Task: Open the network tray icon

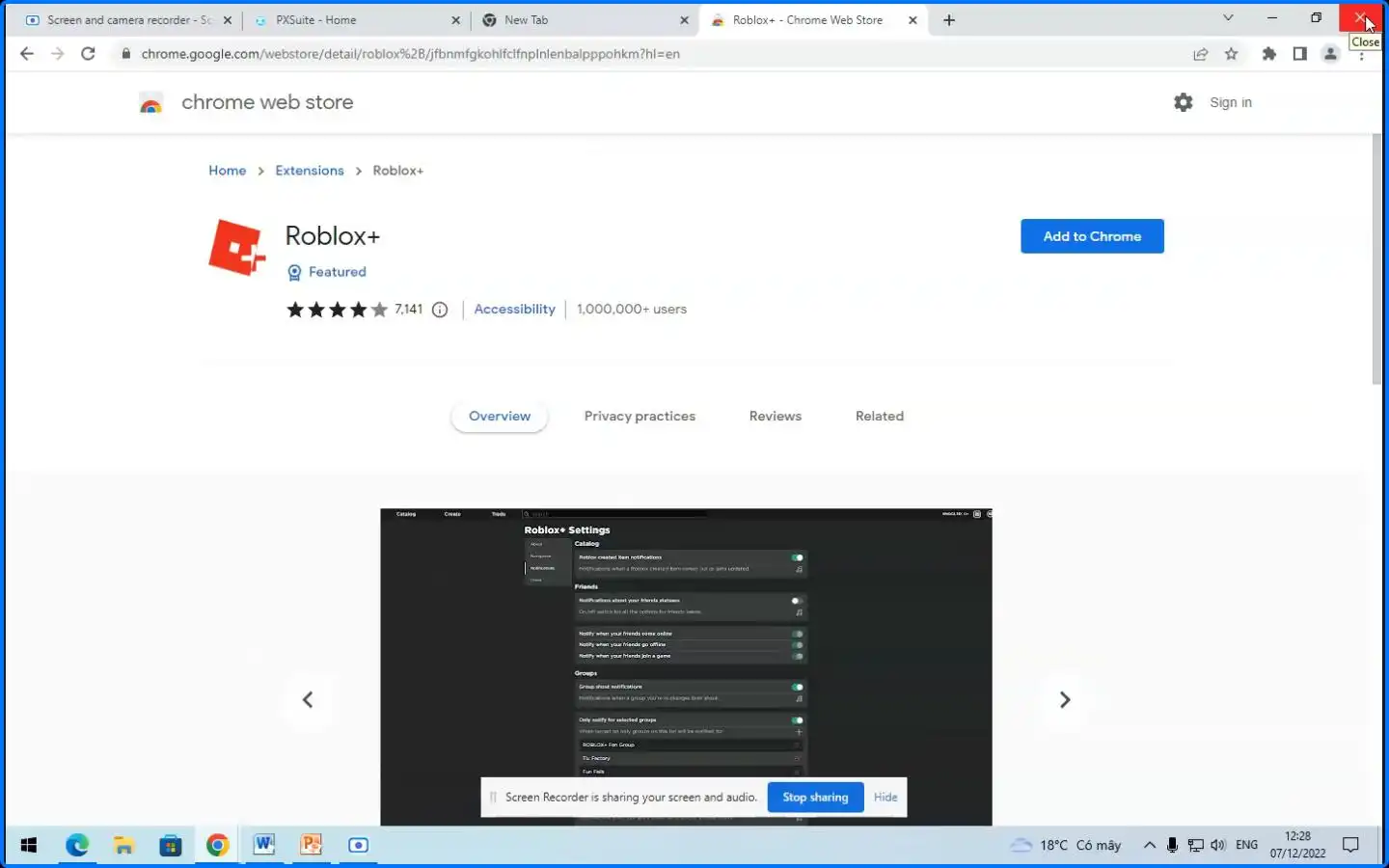Action: (1195, 845)
